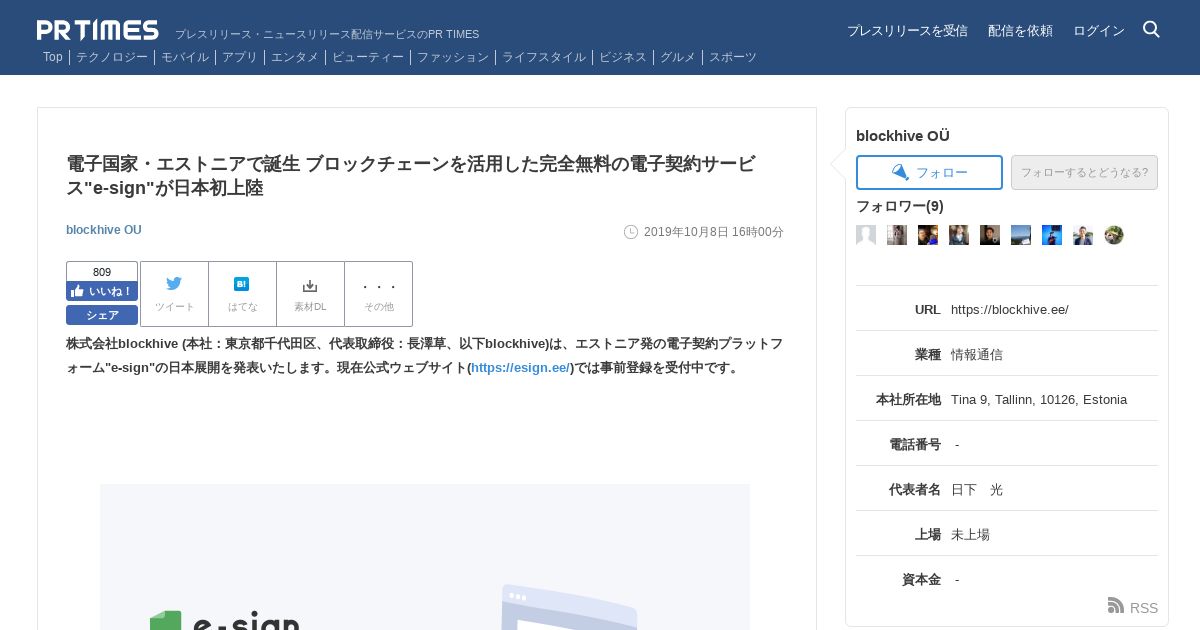Open the アプリ category
This screenshot has height=630, width=1200.
(x=240, y=57)
